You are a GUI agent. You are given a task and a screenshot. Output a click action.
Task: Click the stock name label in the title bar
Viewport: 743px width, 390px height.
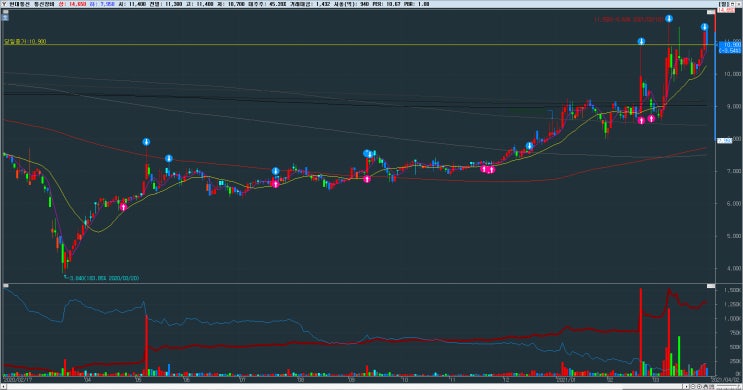pyautogui.click(x=18, y=4)
